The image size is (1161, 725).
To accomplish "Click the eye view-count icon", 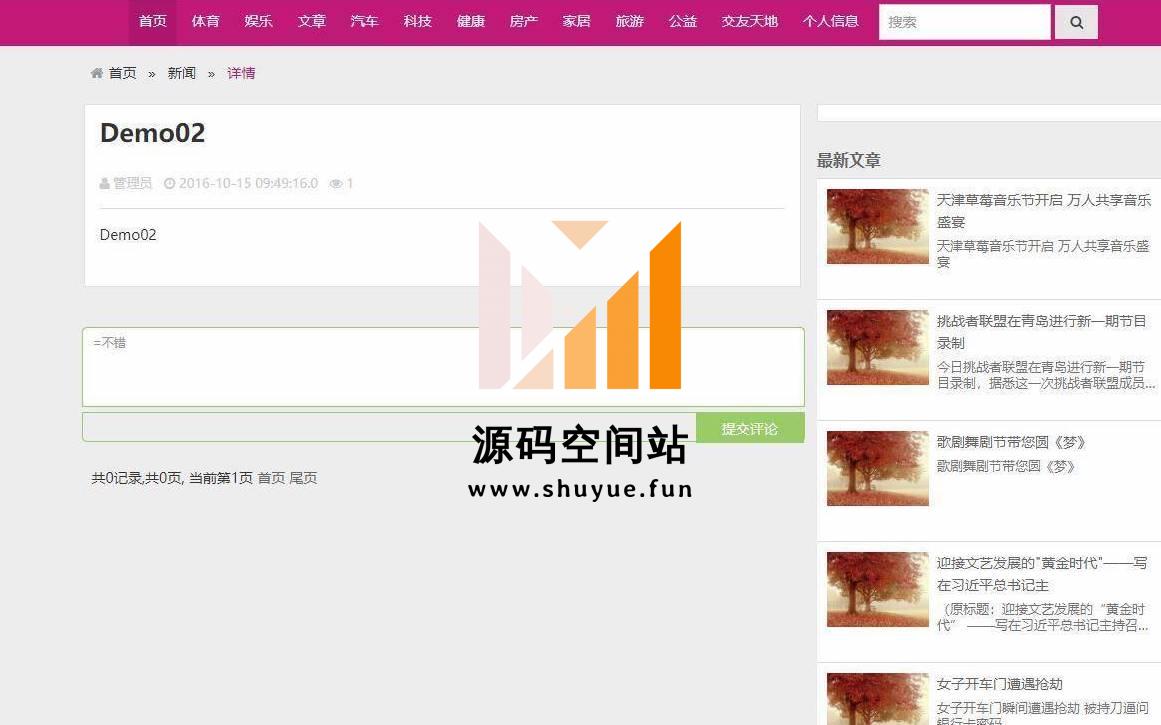I will tap(336, 184).
